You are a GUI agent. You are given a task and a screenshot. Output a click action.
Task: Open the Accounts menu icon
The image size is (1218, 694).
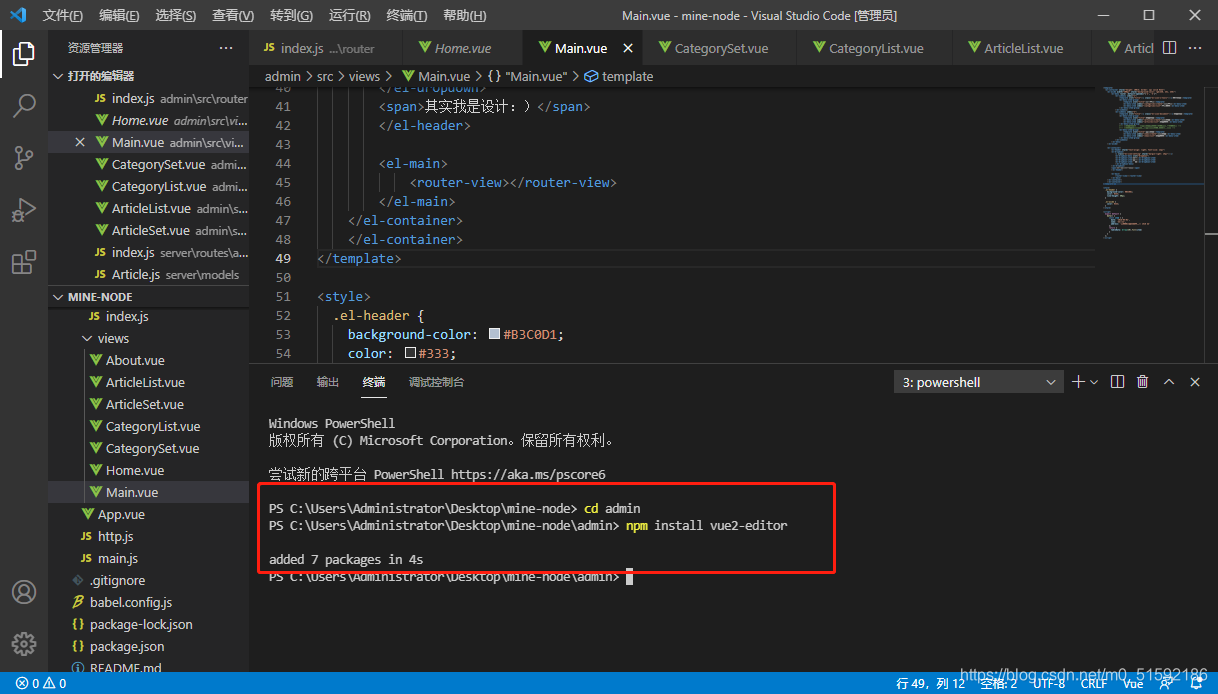(x=24, y=592)
